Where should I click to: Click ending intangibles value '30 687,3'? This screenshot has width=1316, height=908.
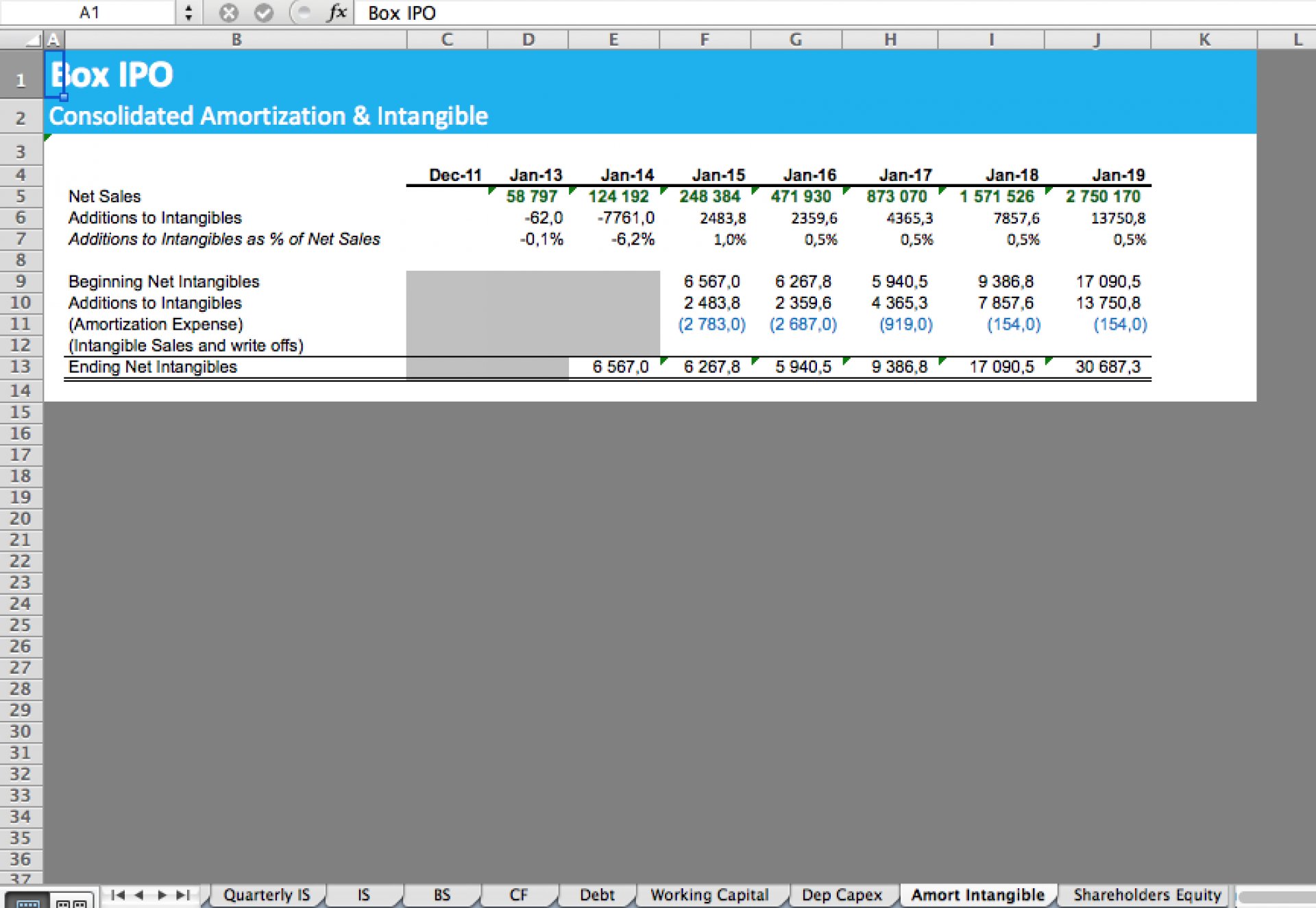pos(1108,367)
